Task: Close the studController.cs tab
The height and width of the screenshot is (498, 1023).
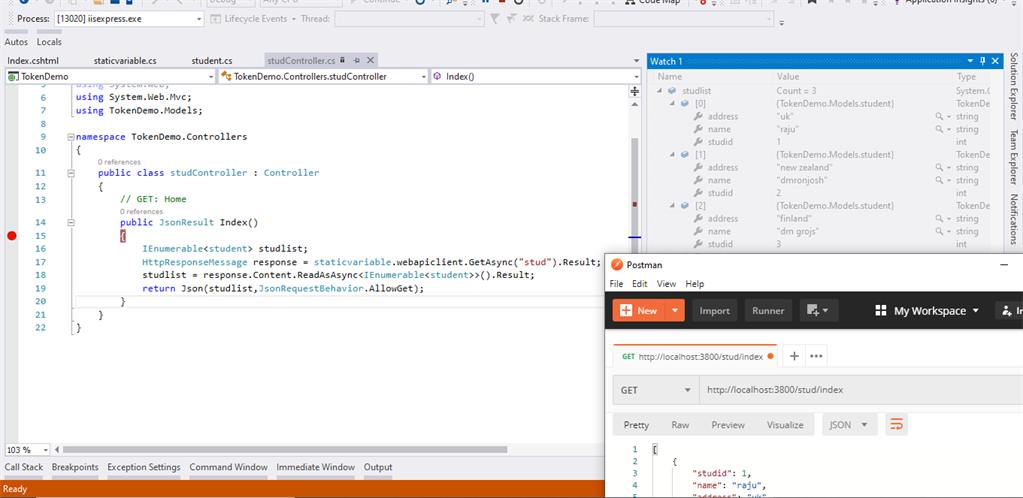Action: [x=370, y=60]
